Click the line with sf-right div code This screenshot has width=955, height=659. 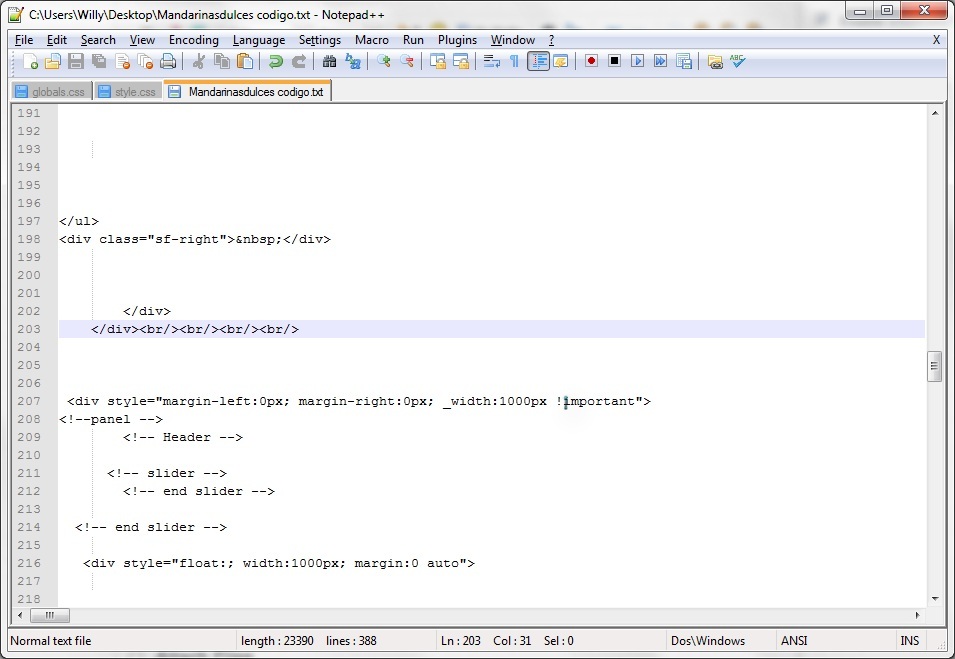(195, 239)
